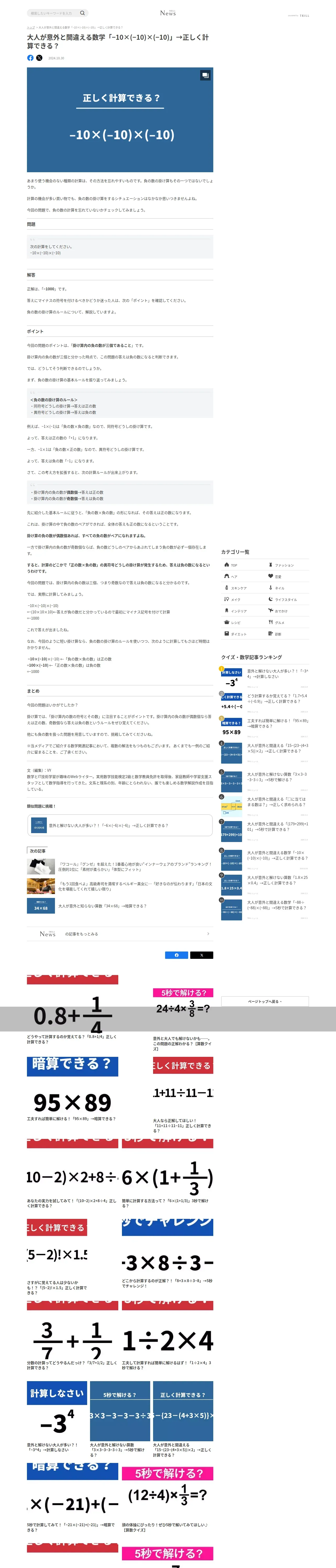Share article on Facebook via round icon
Image resolution: width=336 pixels, height=1568 pixels.
[31, 58]
